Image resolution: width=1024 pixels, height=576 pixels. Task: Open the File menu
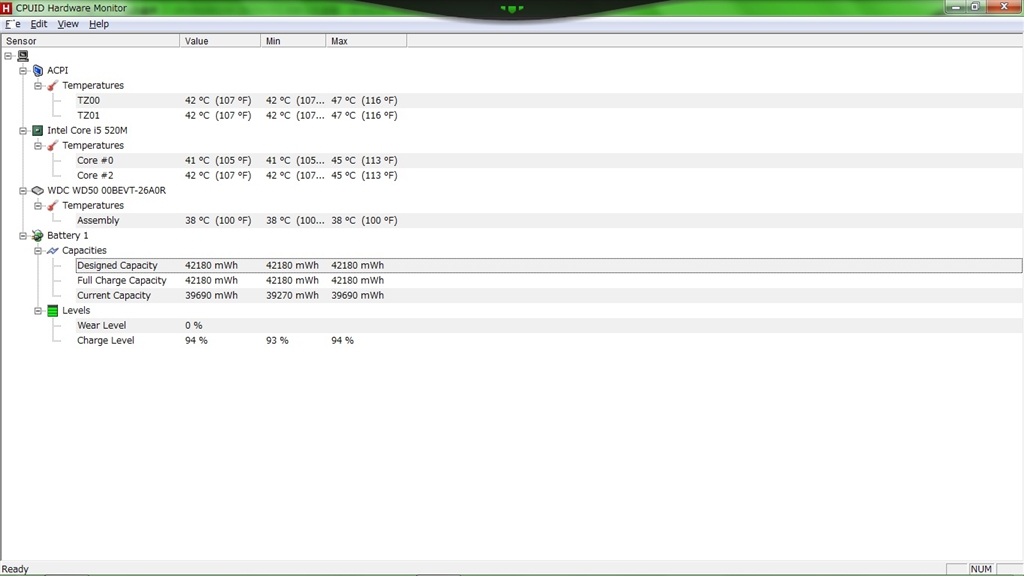coord(13,24)
